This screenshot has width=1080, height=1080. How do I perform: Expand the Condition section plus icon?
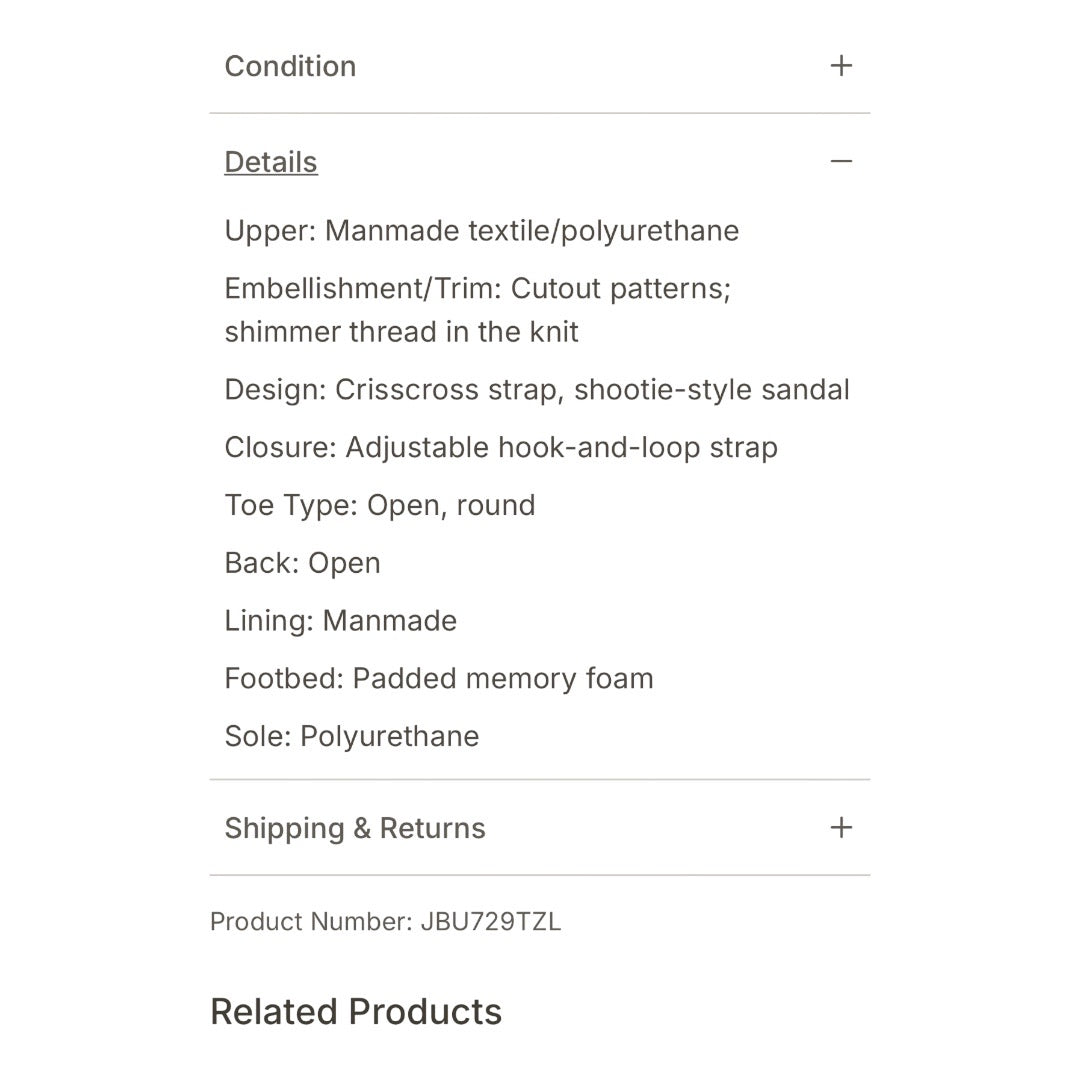pos(841,66)
